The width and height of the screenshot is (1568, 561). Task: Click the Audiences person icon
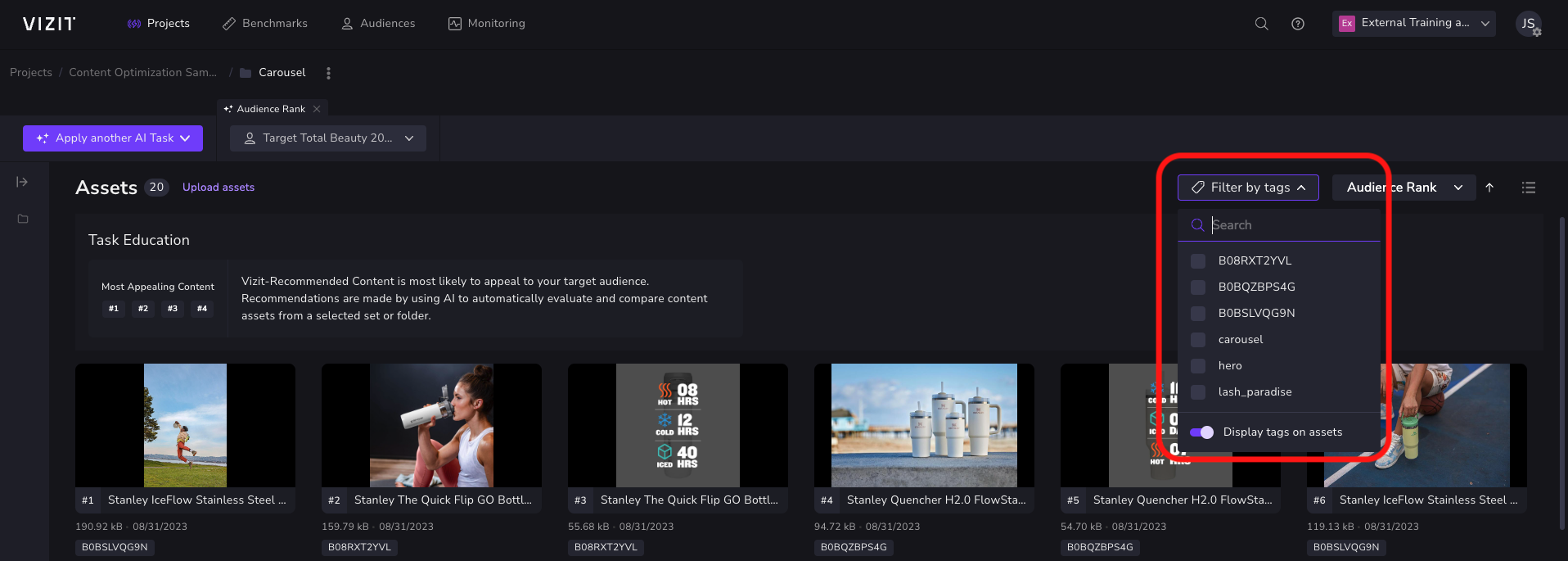click(347, 24)
